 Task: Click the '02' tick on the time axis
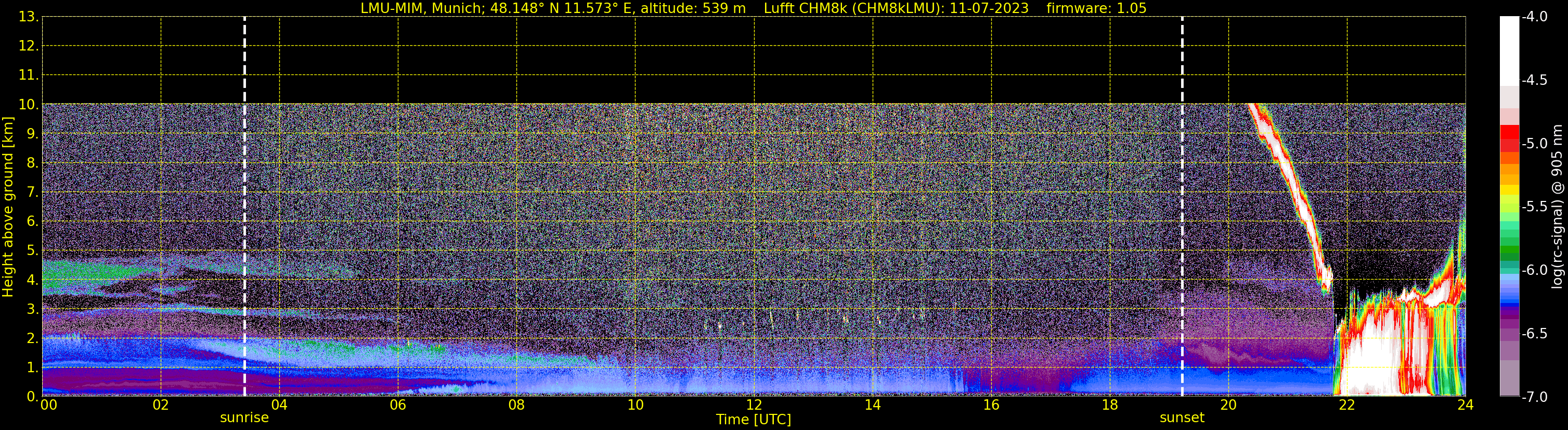161,405
